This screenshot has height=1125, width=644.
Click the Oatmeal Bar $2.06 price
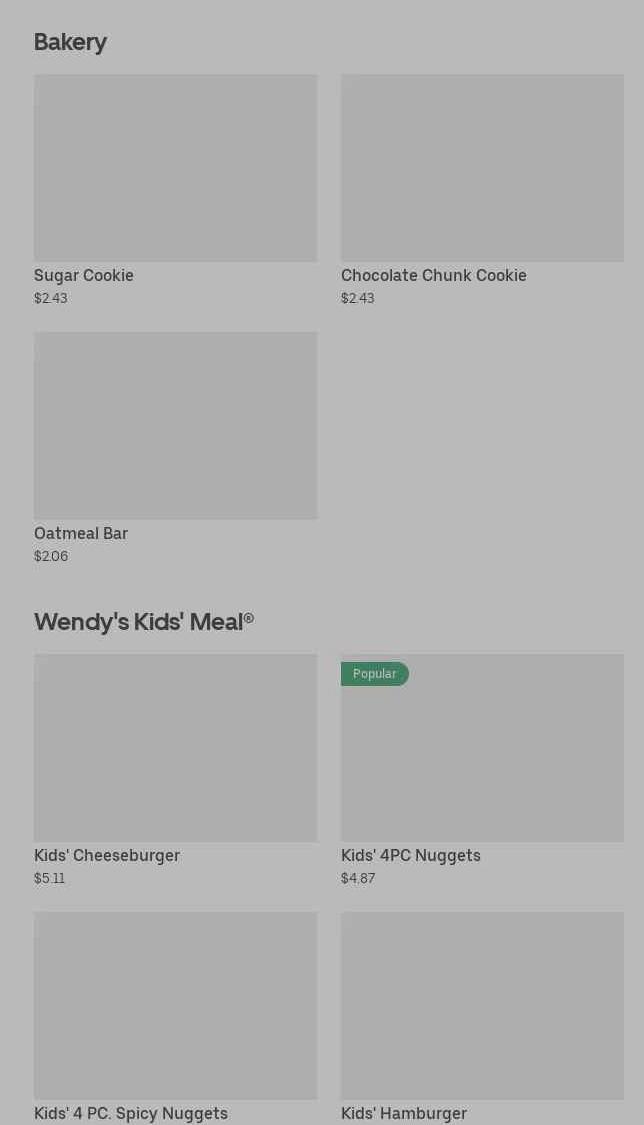click(x=51, y=556)
